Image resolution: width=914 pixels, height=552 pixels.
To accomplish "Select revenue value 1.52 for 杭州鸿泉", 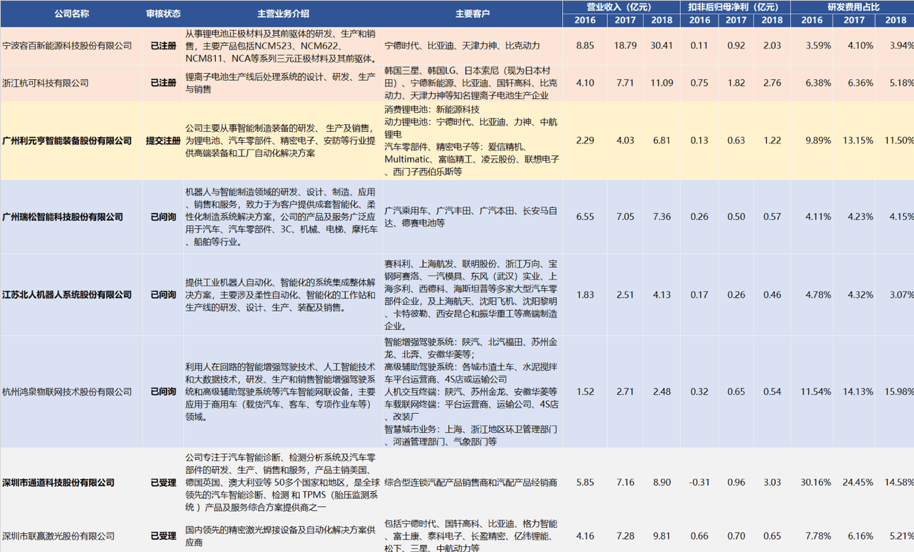I will pyautogui.click(x=585, y=392).
